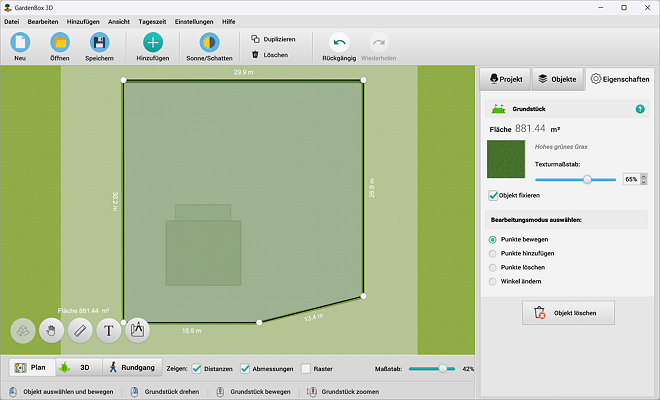This screenshot has height=400, width=660.
Task: Open the Bearbeiten menu
Action: pos(43,21)
